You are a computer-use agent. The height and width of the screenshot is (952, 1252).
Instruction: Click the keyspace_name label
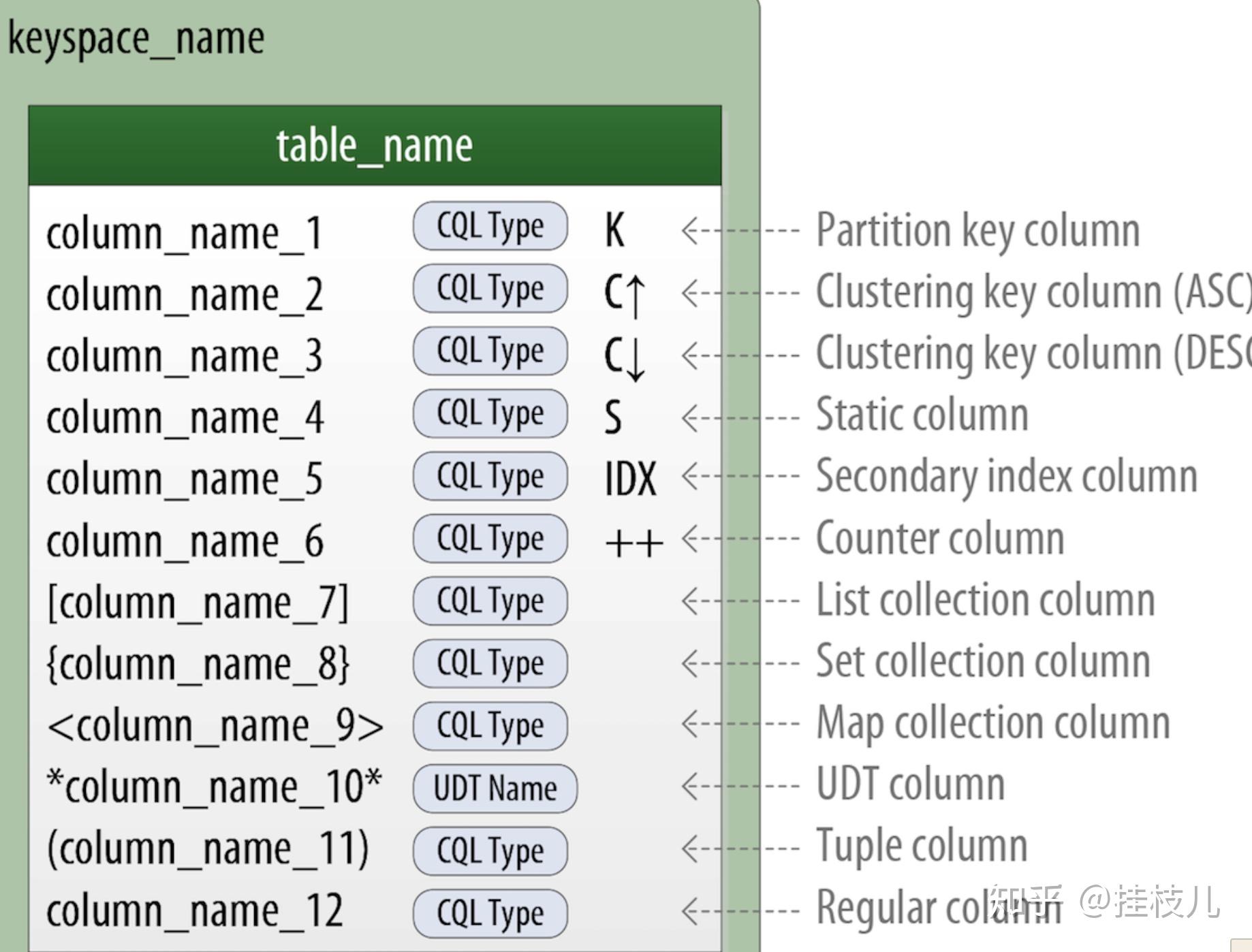(x=136, y=39)
